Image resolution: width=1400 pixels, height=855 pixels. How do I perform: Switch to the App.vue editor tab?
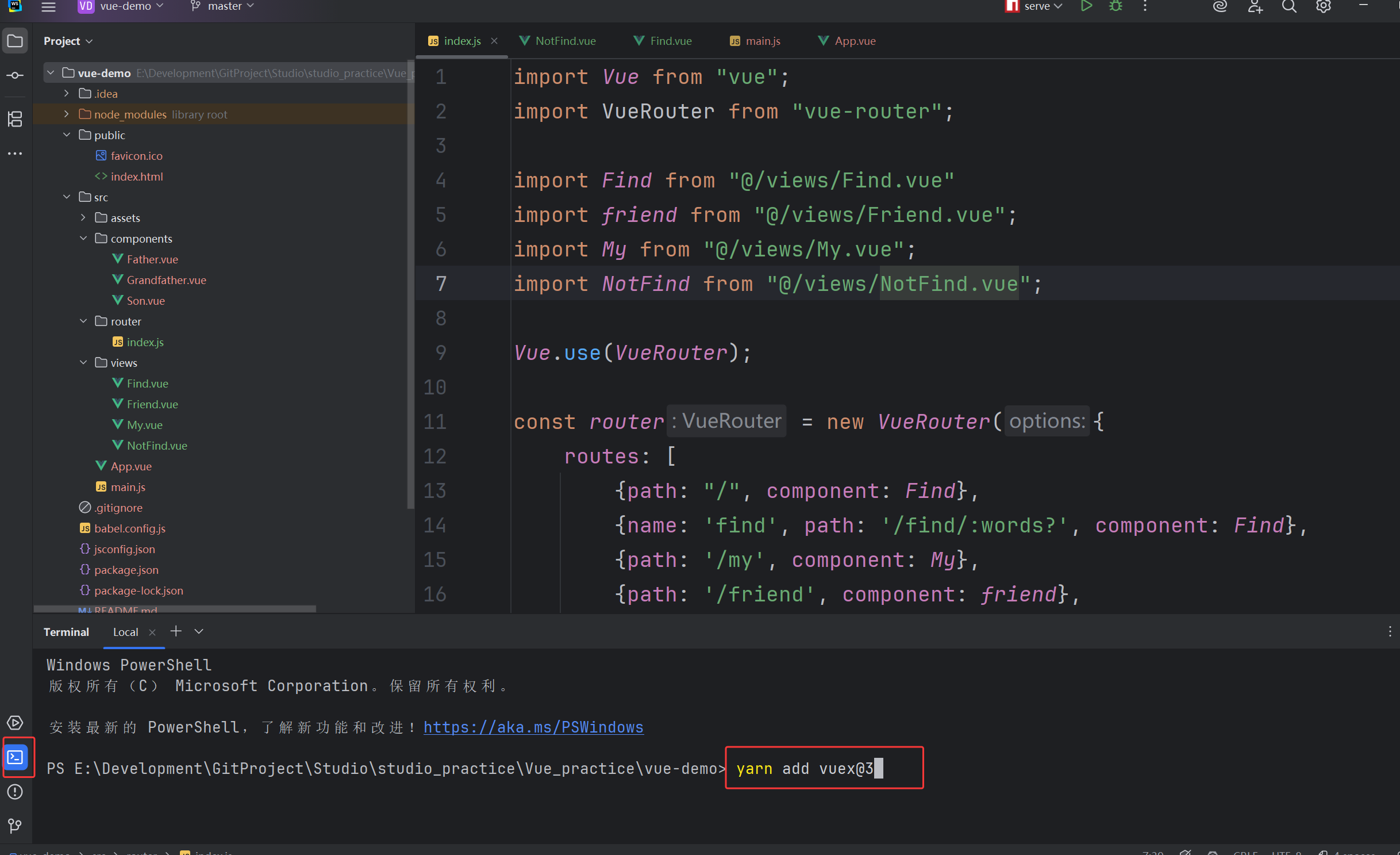coord(854,41)
